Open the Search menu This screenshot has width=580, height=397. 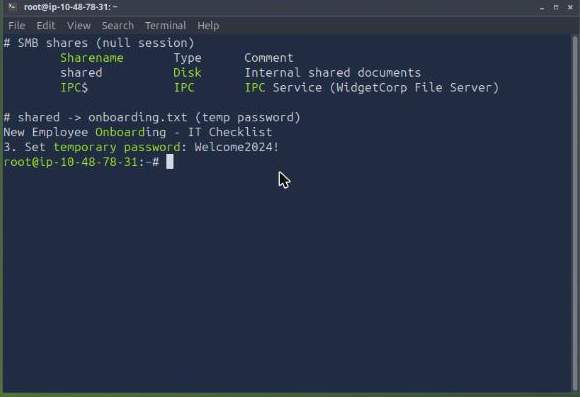[118, 26]
